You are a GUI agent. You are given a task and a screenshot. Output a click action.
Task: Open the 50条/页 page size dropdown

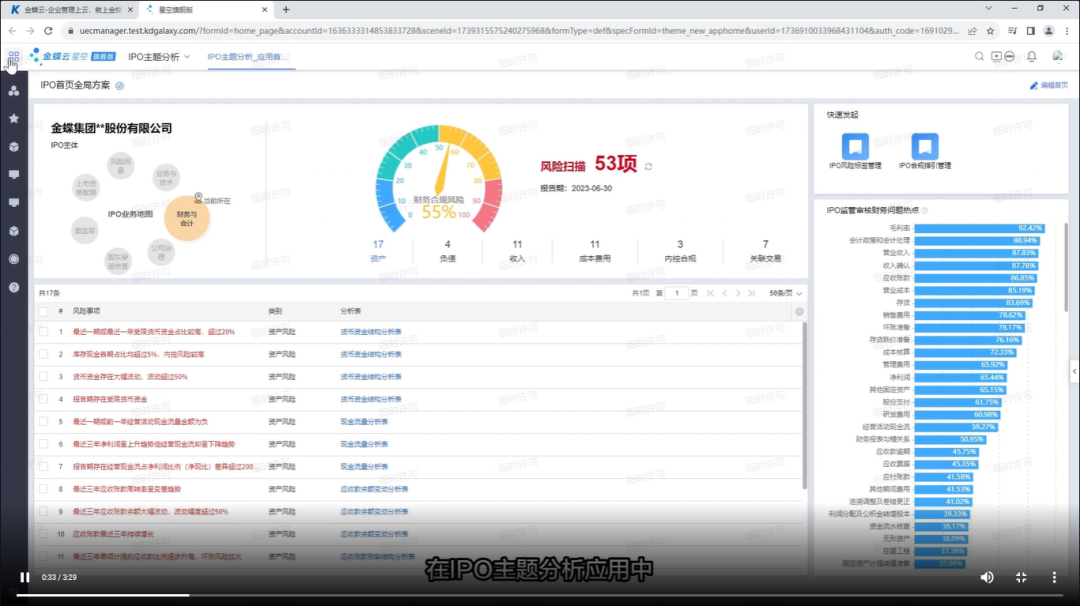point(785,293)
